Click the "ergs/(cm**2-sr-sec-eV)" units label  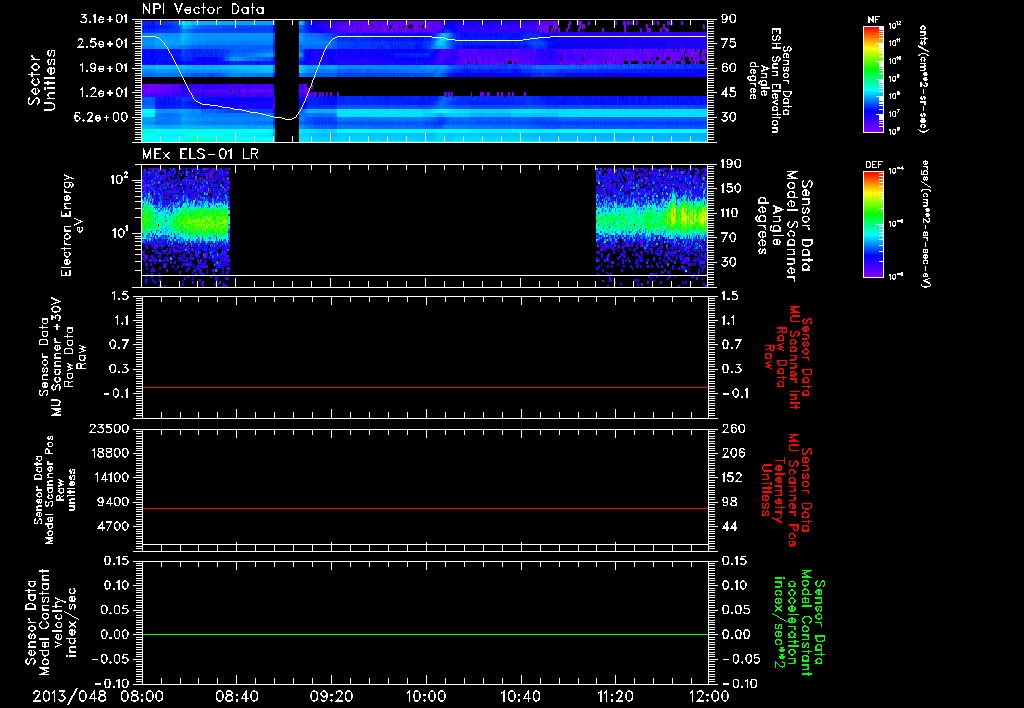[926, 223]
